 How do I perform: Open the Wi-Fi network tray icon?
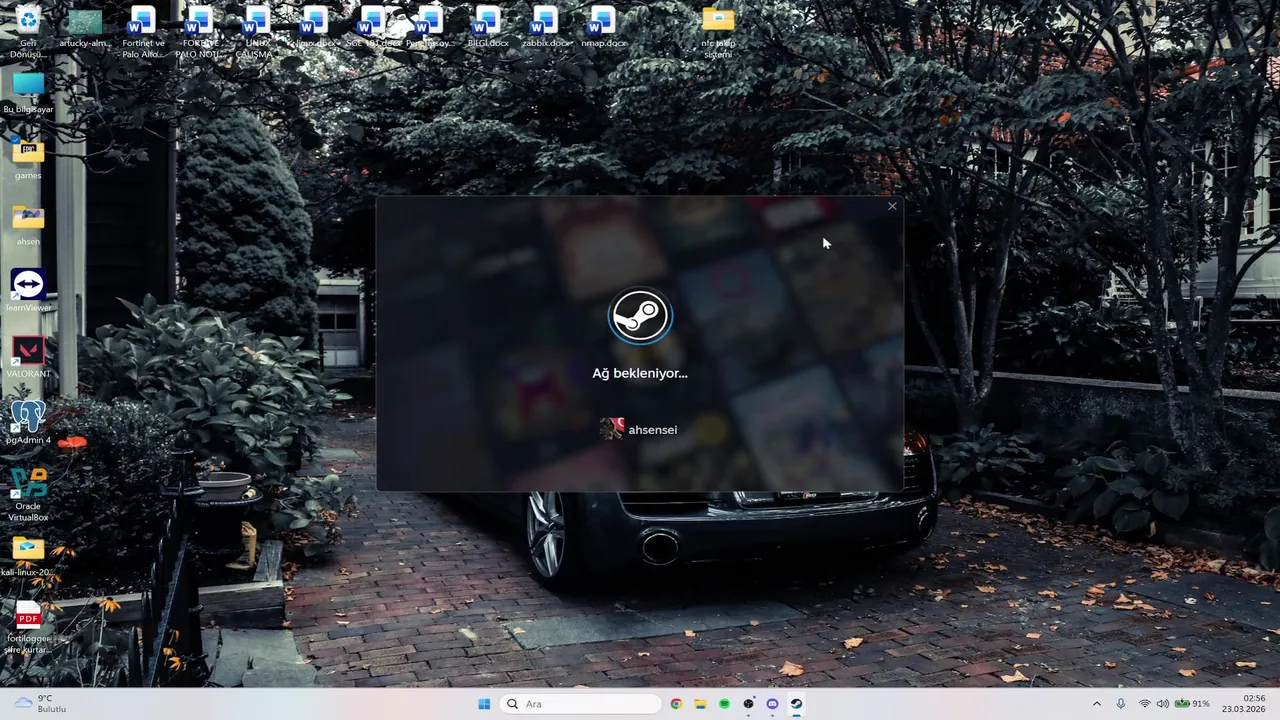(1145, 704)
